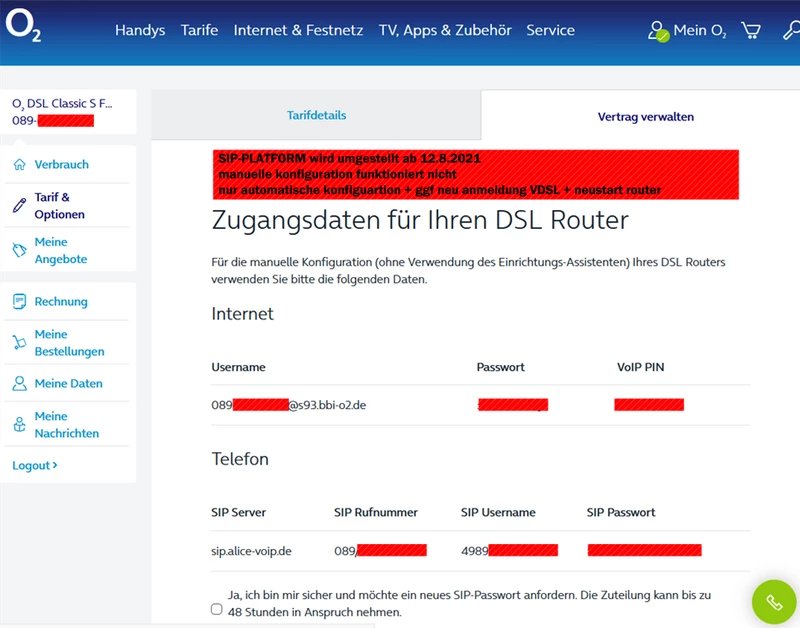
Task: Open Meine Daten in sidebar
Action: [68, 384]
